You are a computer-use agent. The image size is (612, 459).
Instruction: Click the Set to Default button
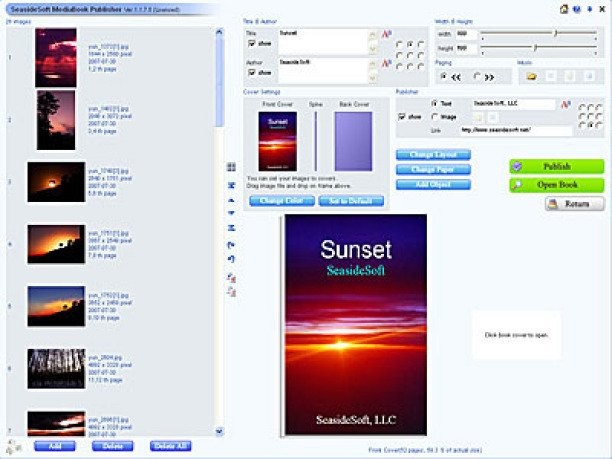coord(351,201)
